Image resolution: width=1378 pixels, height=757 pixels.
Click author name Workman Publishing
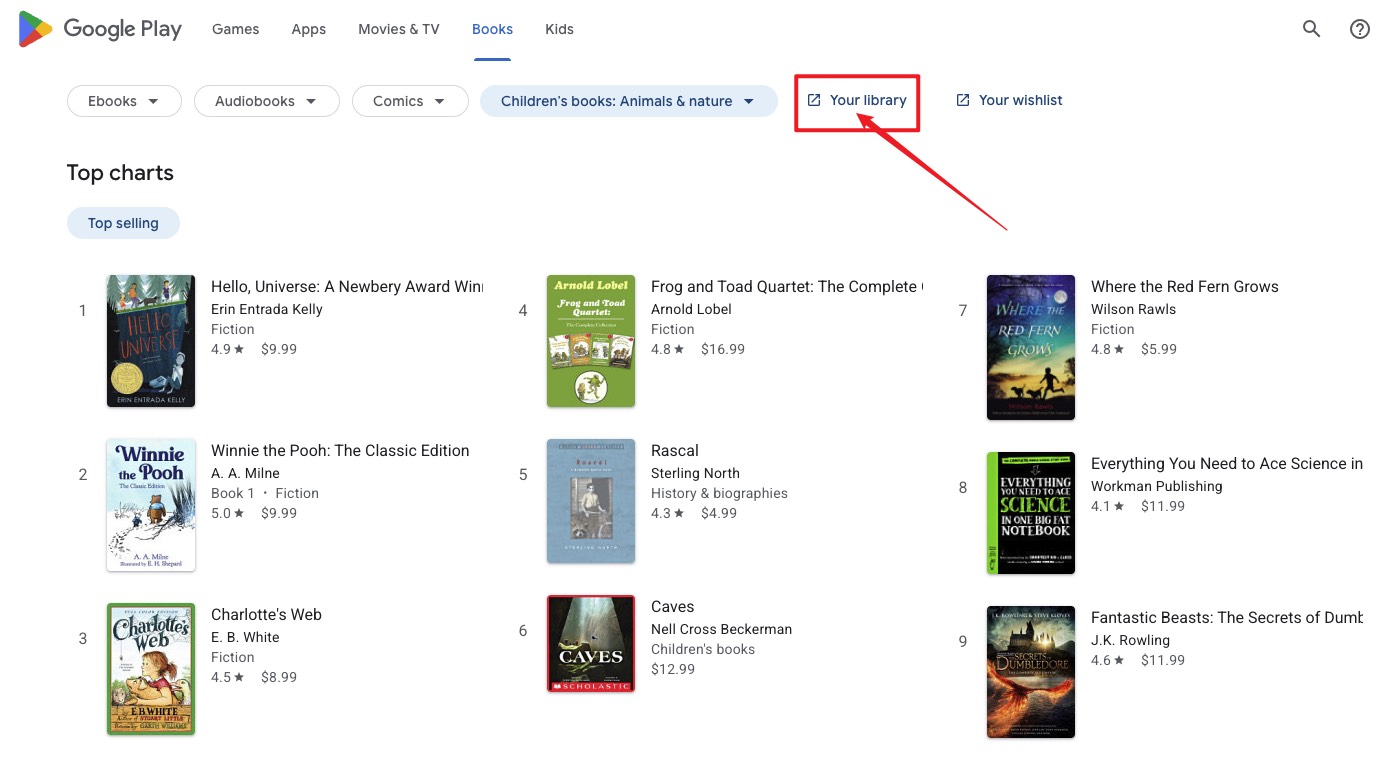point(1157,486)
